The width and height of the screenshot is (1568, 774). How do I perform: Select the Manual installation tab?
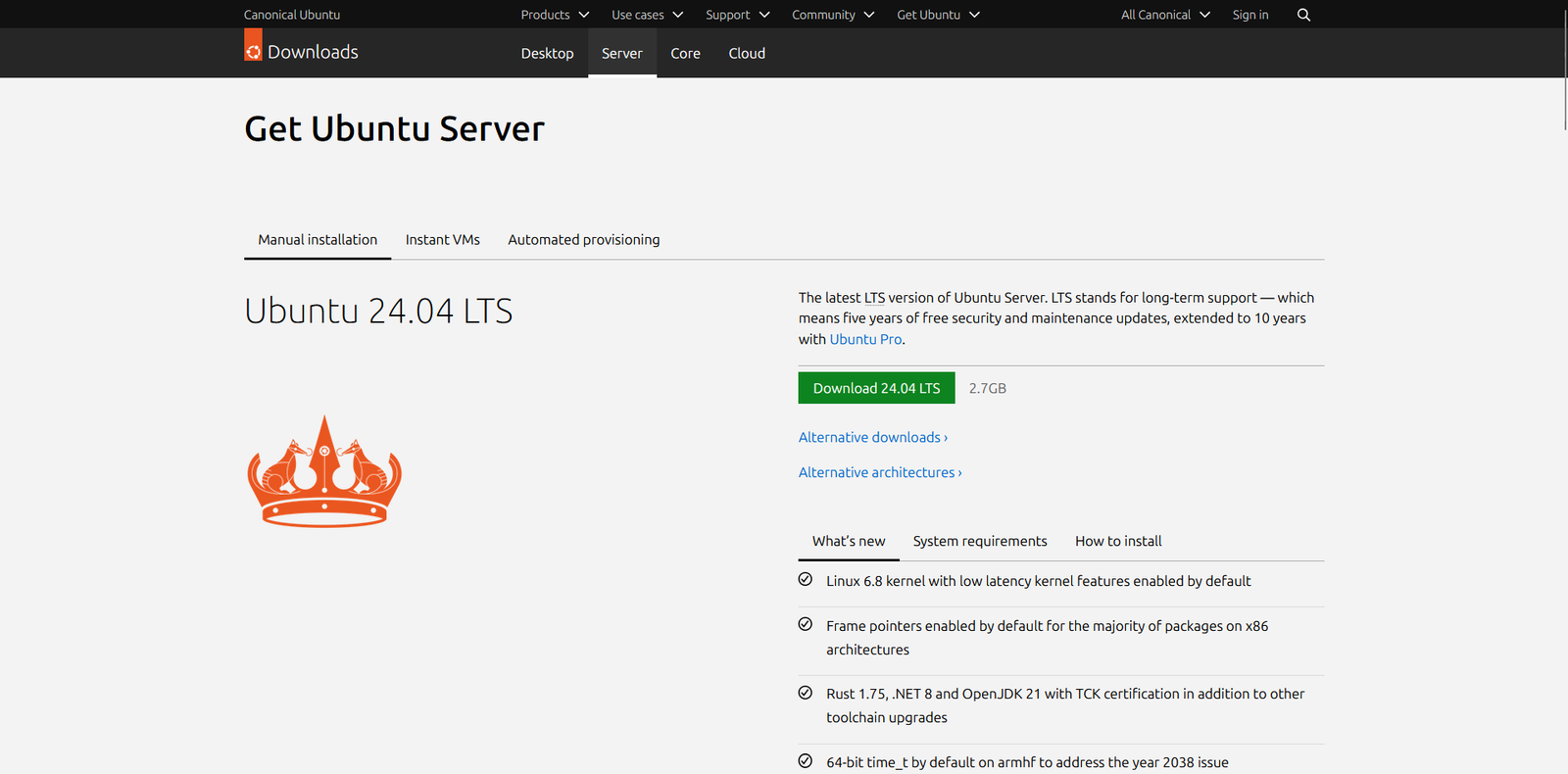click(x=318, y=239)
